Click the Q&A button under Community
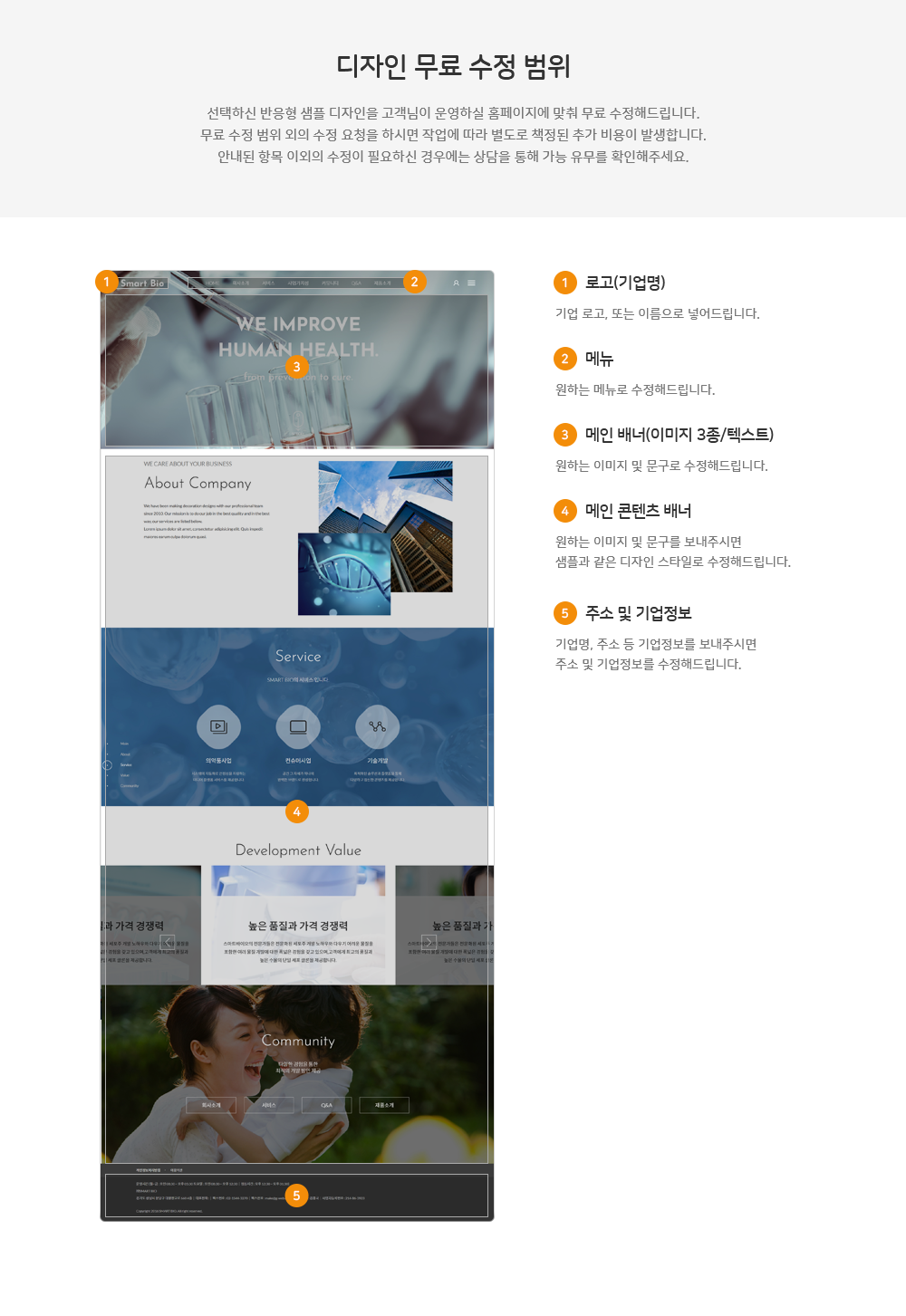This screenshot has width=906, height=1316. [x=327, y=1105]
